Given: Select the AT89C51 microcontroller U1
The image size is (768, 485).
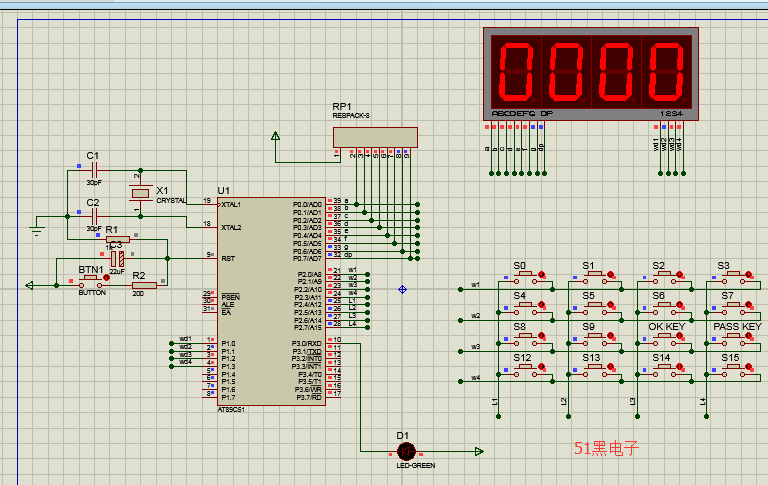Looking at the screenshot, I should click(271, 301).
